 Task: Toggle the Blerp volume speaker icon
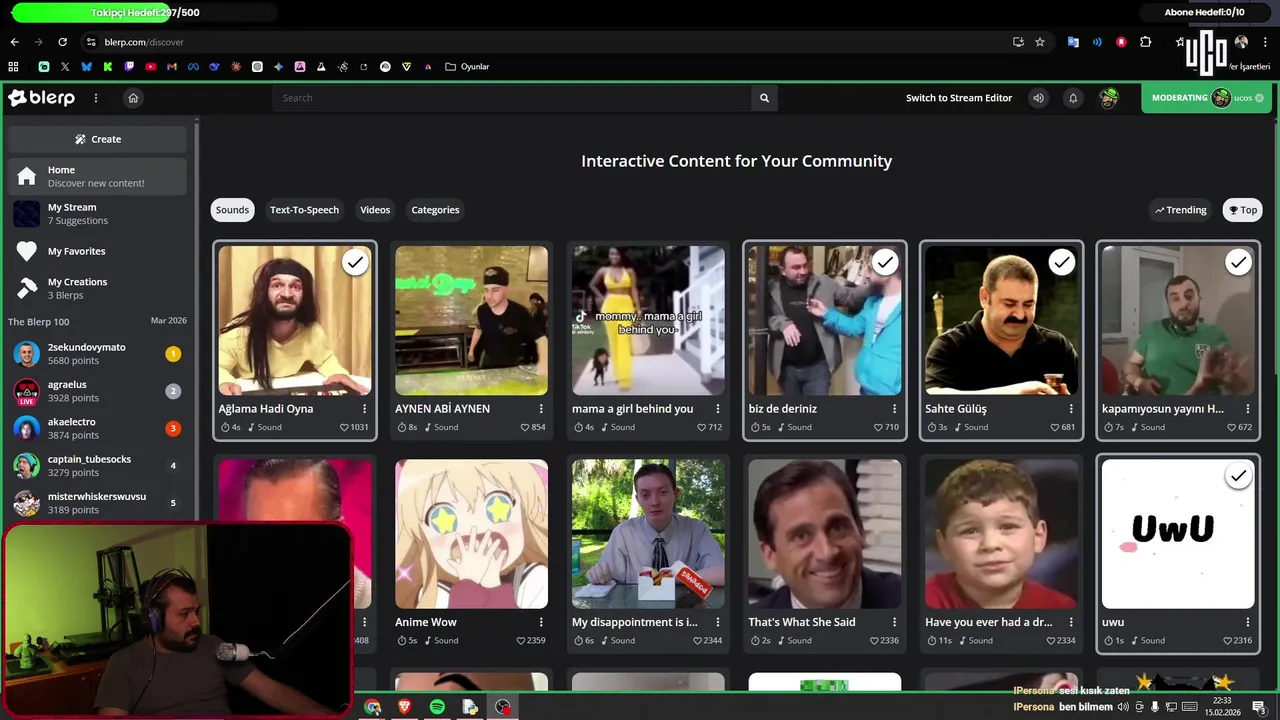coord(1038,98)
